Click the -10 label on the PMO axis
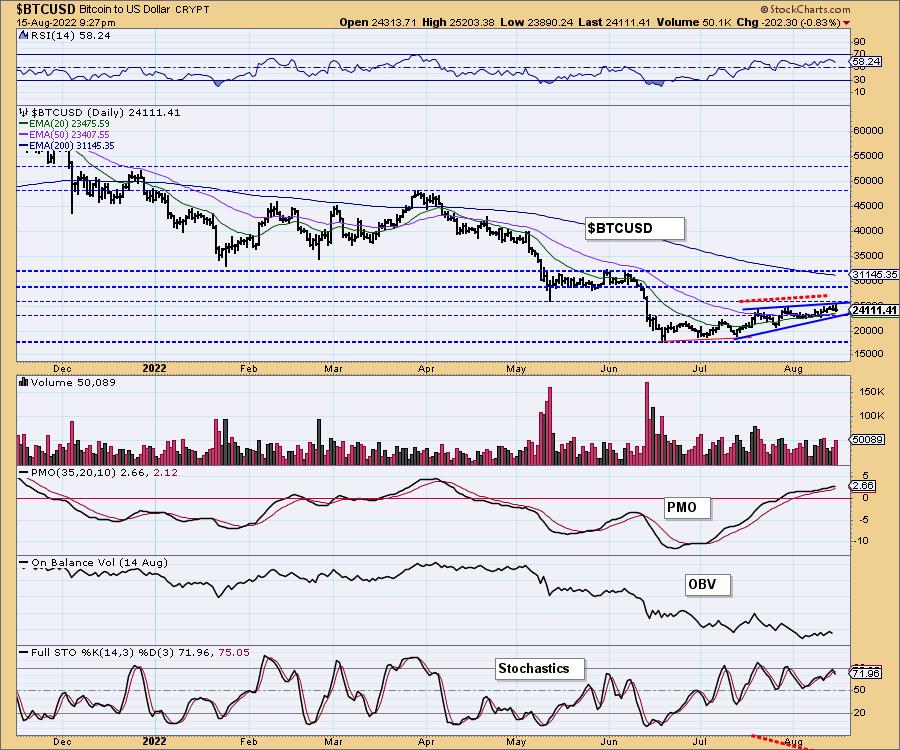Image resolution: width=900 pixels, height=750 pixels. point(861,541)
